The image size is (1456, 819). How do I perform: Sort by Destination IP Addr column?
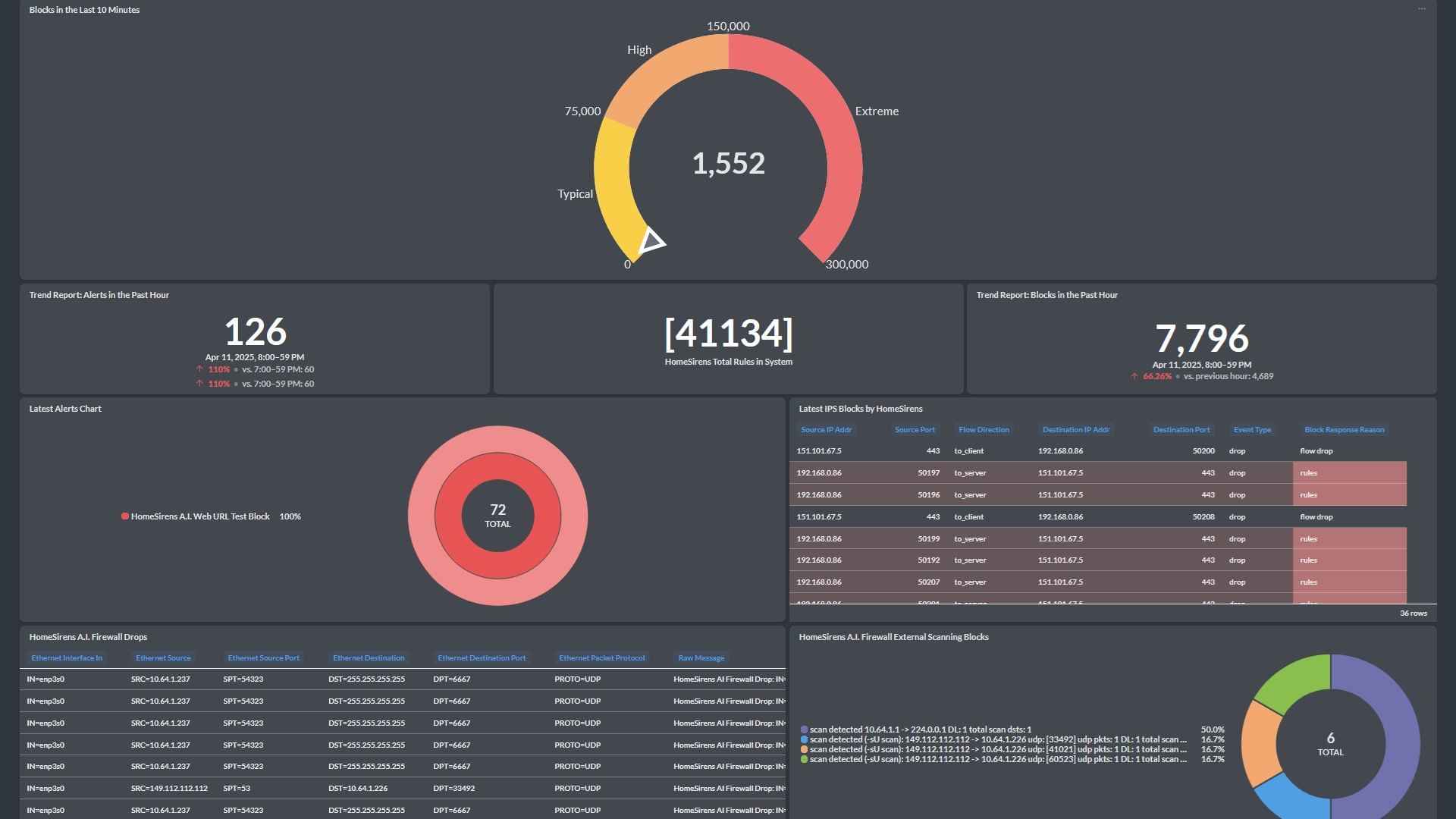(1075, 430)
